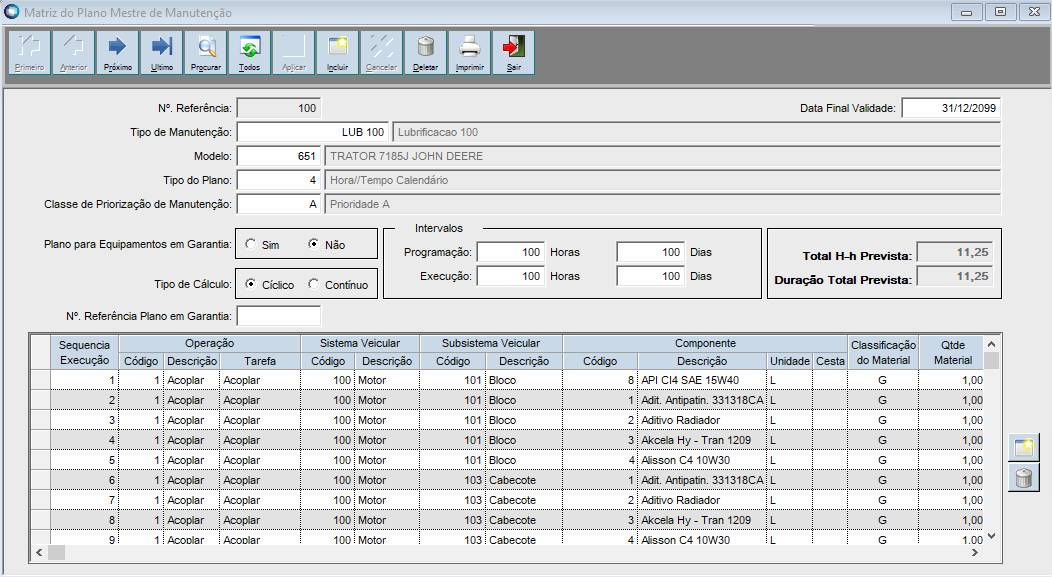Jump to last record with Ultimo

pyautogui.click(x=162, y=52)
